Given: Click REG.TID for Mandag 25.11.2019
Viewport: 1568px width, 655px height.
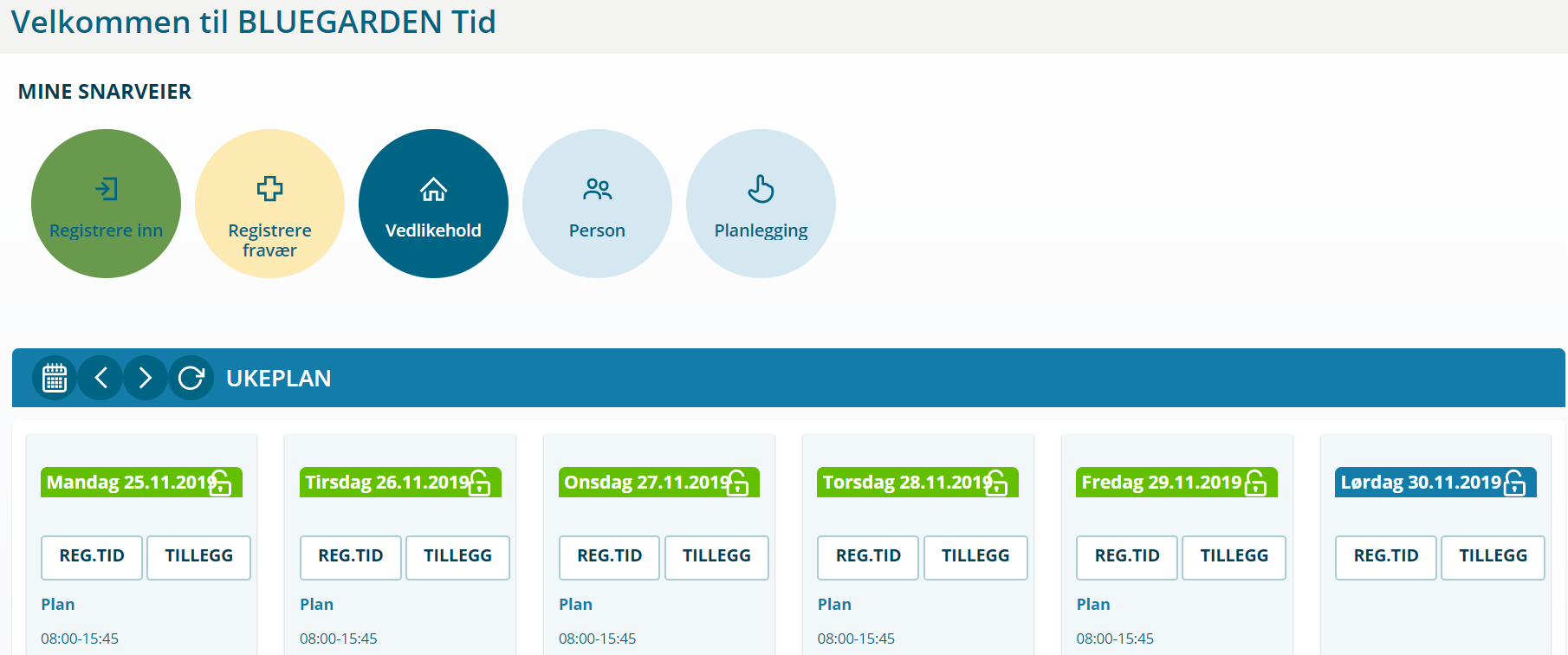Looking at the screenshot, I should (x=92, y=557).
